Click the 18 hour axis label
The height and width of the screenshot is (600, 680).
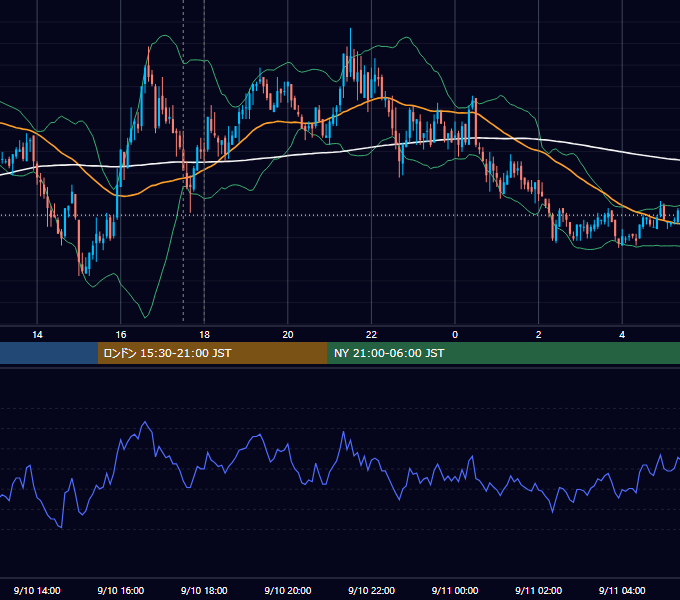point(204,335)
